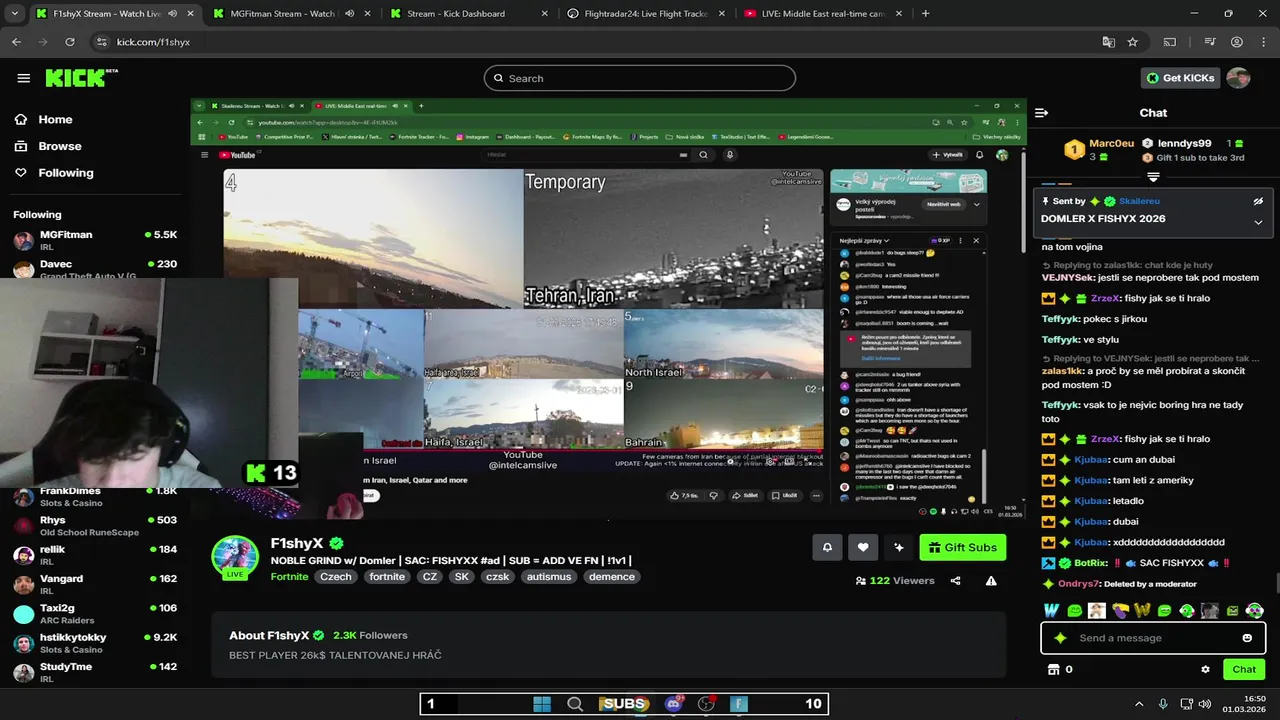Open Chrome three-dot menu
This screenshot has height=720, width=1280.
click(1262, 42)
